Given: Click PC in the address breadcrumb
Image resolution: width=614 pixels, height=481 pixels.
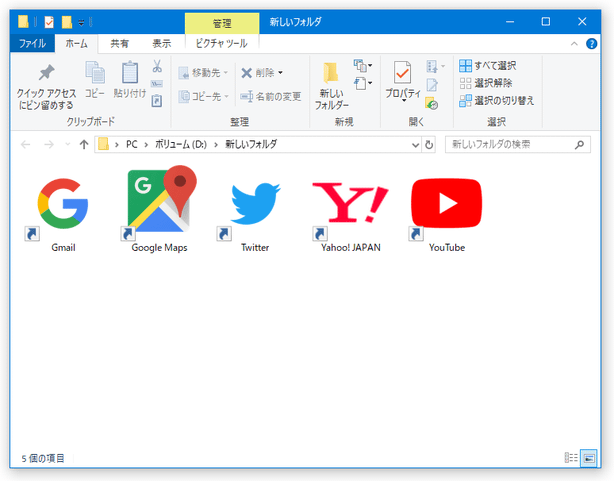Looking at the screenshot, I should pyautogui.click(x=132, y=145).
